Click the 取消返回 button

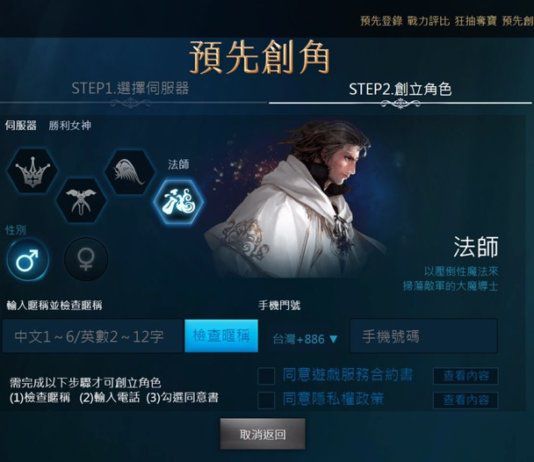pyautogui.click(x=263, y=434)
